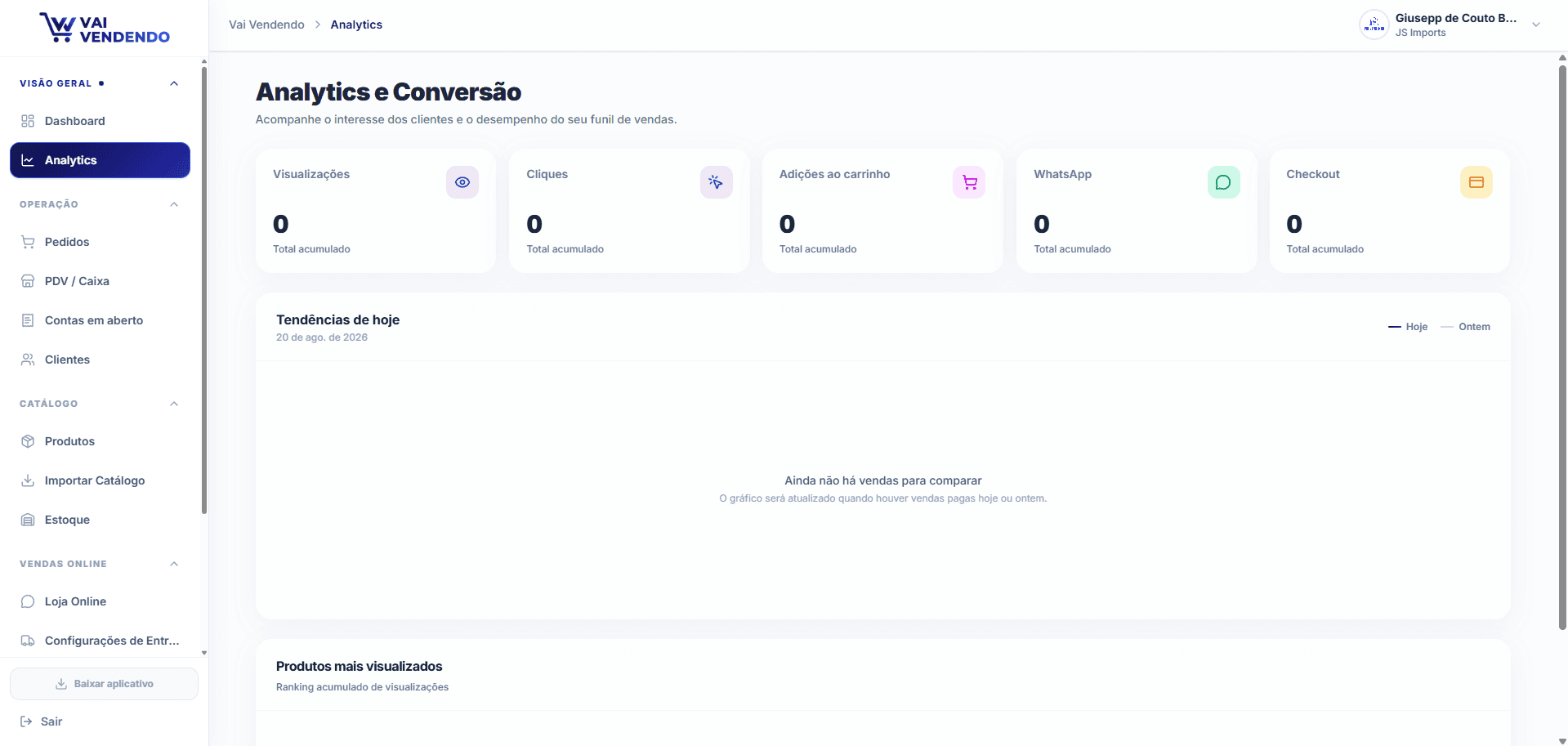
Task: Open Clientes from the sidebar
Action: [100, 360]
